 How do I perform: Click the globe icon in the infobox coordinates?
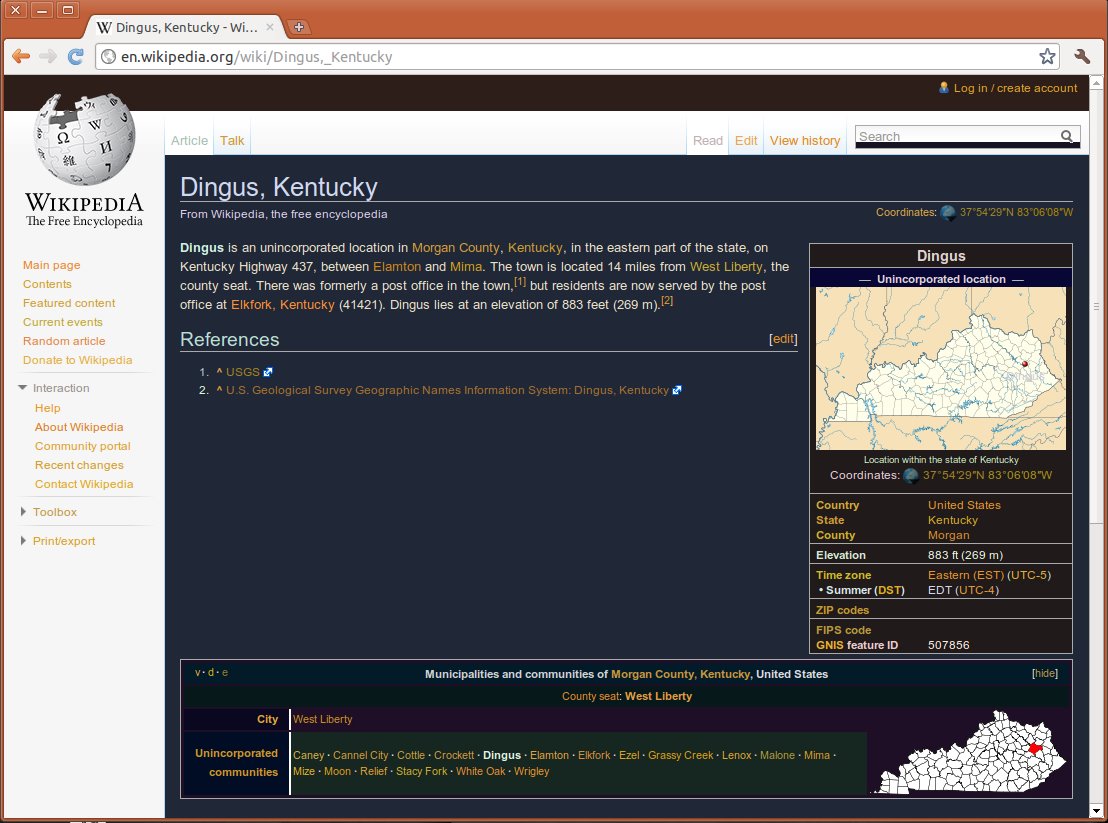(x=911, y=475)
